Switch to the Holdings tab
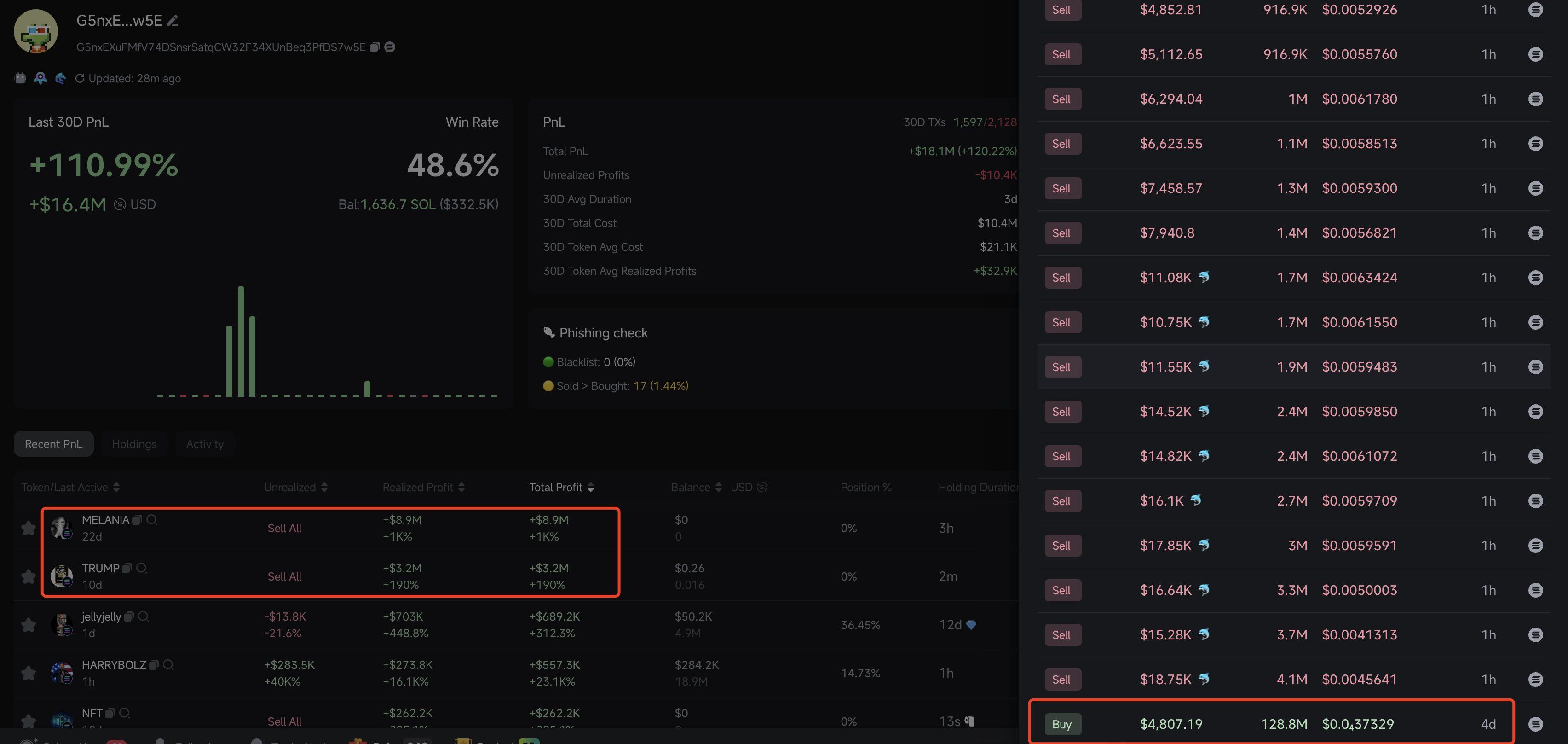Screen dimensions: 1568x744 (134, 444)
